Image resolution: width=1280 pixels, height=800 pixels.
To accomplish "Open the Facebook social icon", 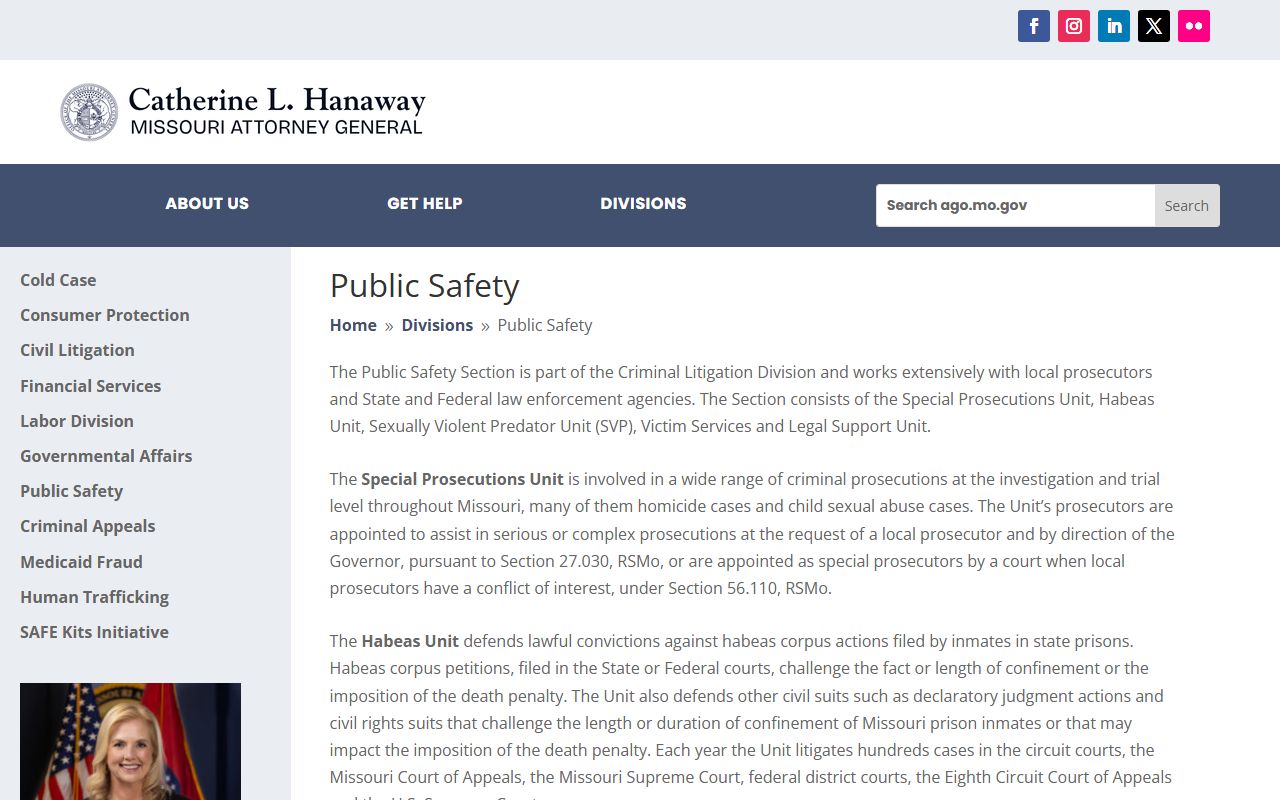I will (1034, 26).
